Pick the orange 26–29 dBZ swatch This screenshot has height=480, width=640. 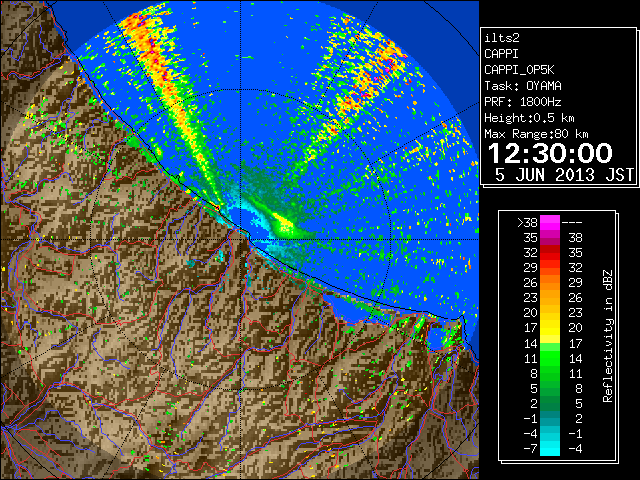pyautogui.click(x=550, y=283)
